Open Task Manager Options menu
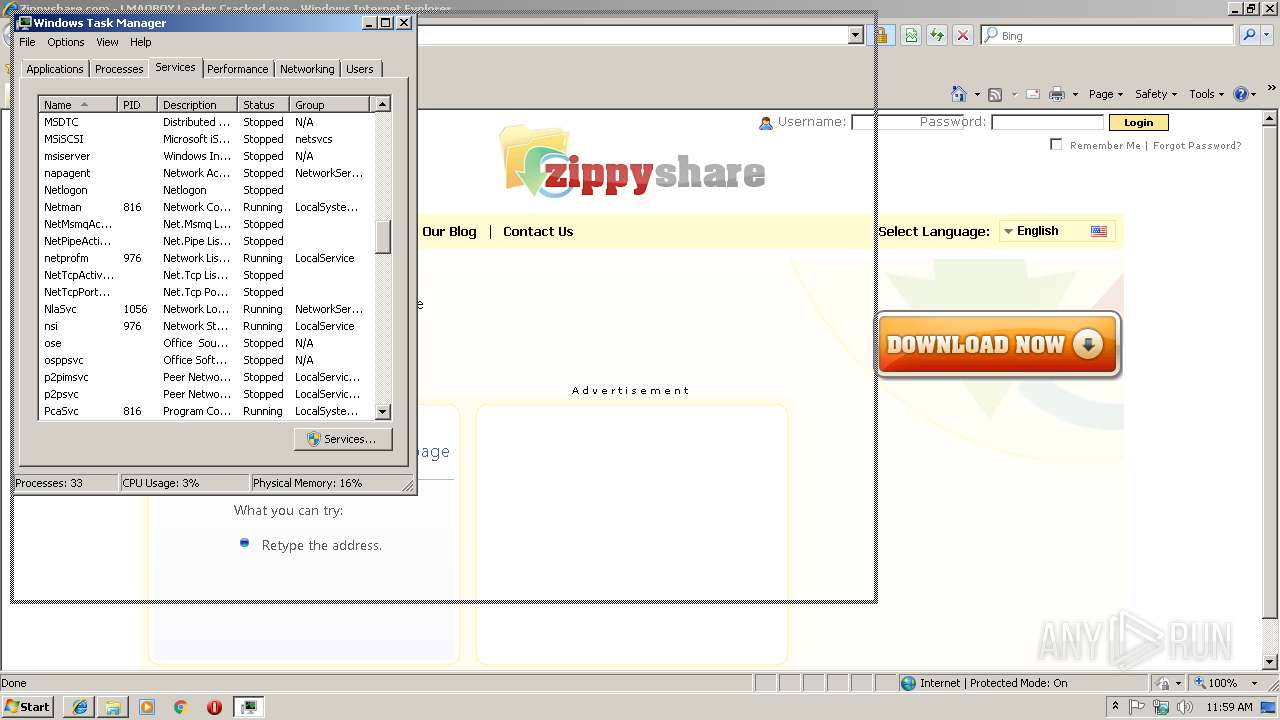1280x720 pixels. click(x=66, y=42)
